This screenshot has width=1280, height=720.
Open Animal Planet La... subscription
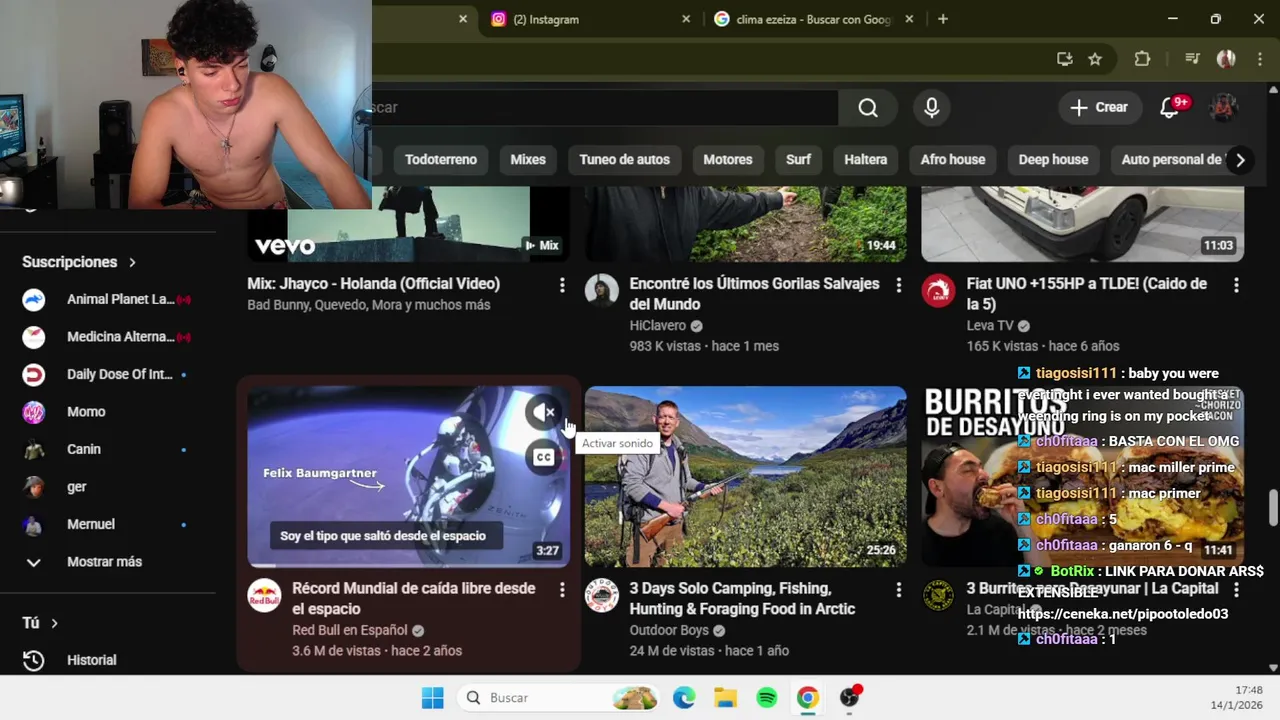click(108, 299)
